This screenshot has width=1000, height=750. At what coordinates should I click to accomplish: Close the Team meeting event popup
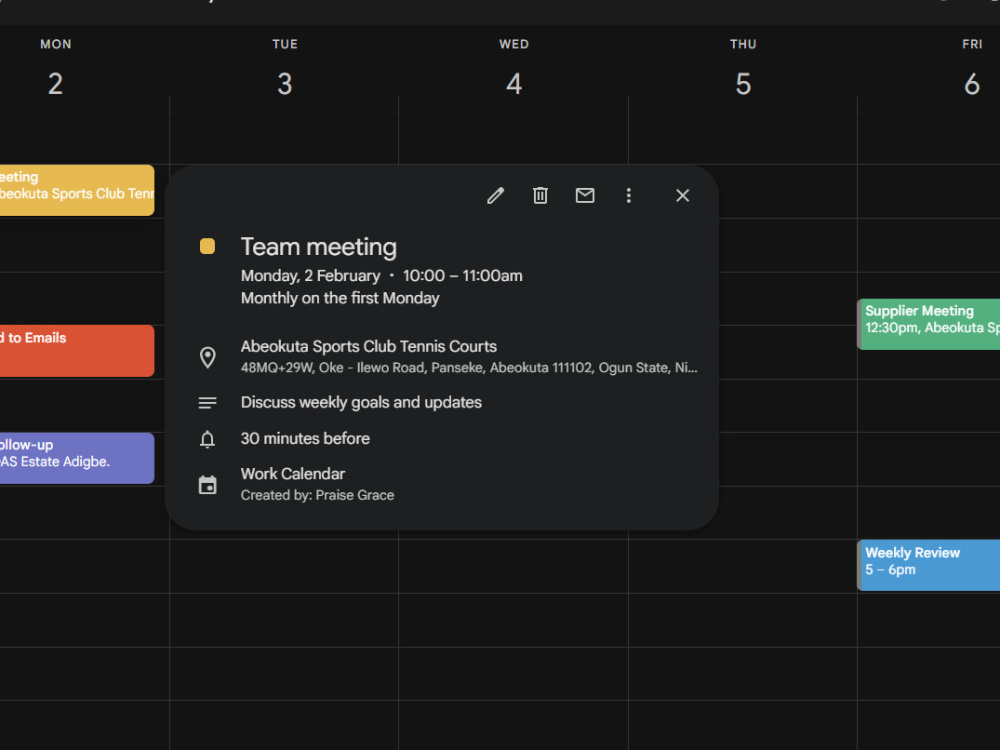pyautogui.click(x=682, y=196)
